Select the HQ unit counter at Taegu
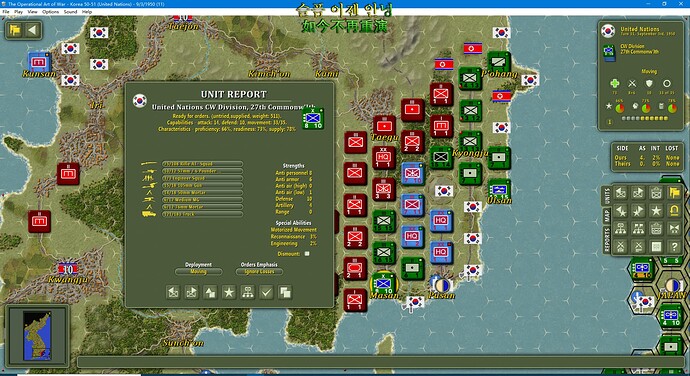This screenshot has width=690, height=376. (383, 158)
